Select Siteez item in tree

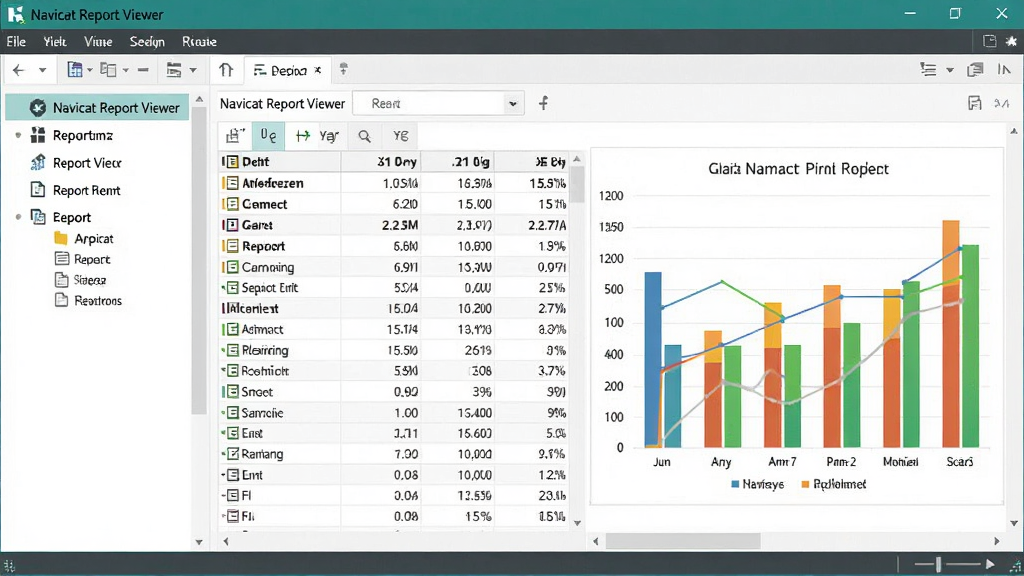click(89, 280)
